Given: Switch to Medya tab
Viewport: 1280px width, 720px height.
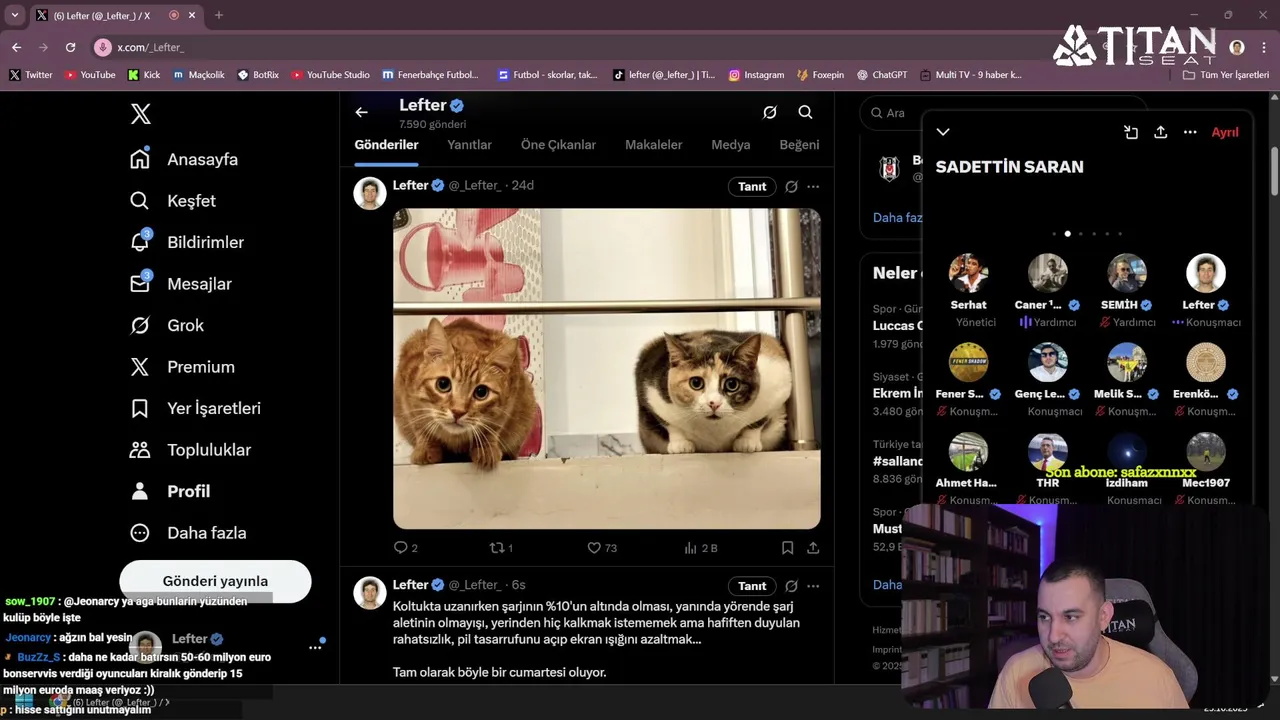Looking at the screenshot, I should click(x=731, y=145).
